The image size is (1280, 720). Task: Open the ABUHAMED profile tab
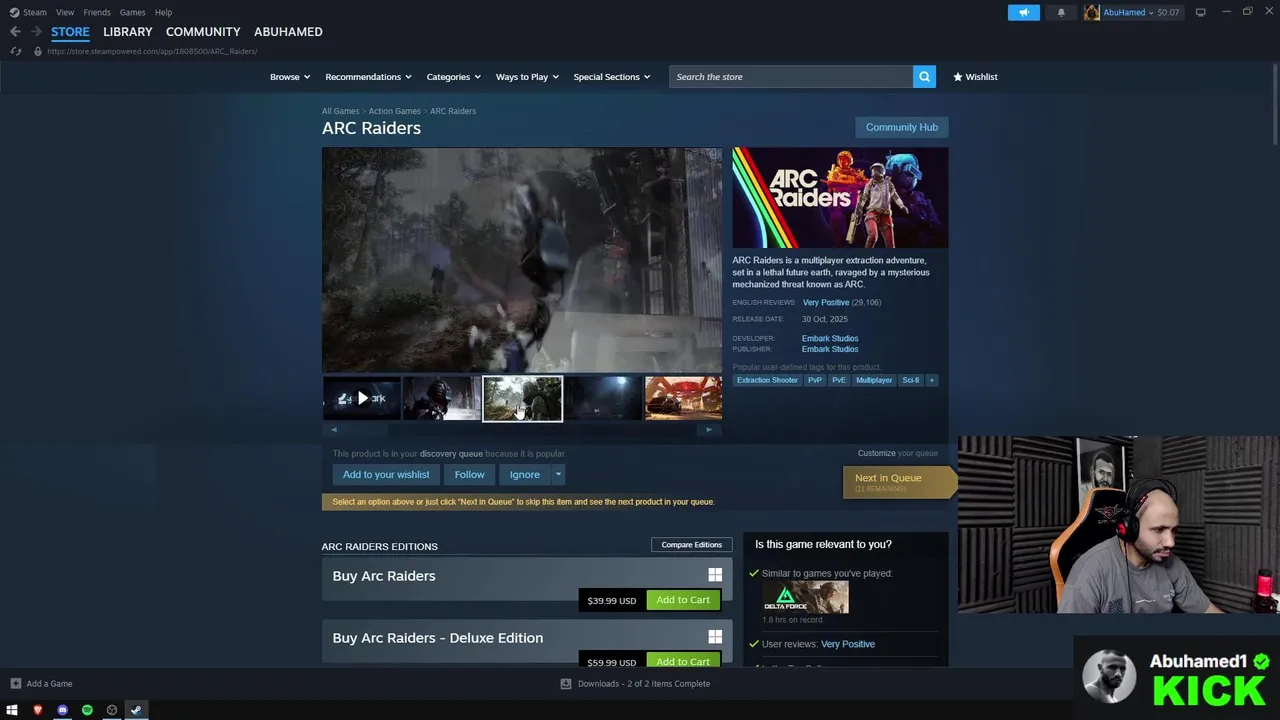coord(288,32)
